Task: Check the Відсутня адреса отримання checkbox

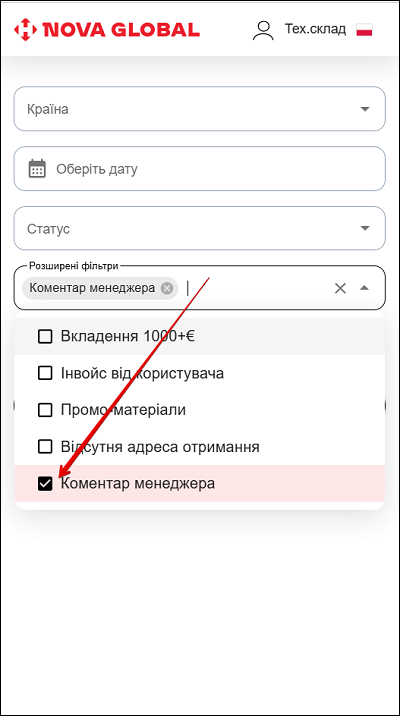Action: 45,447
